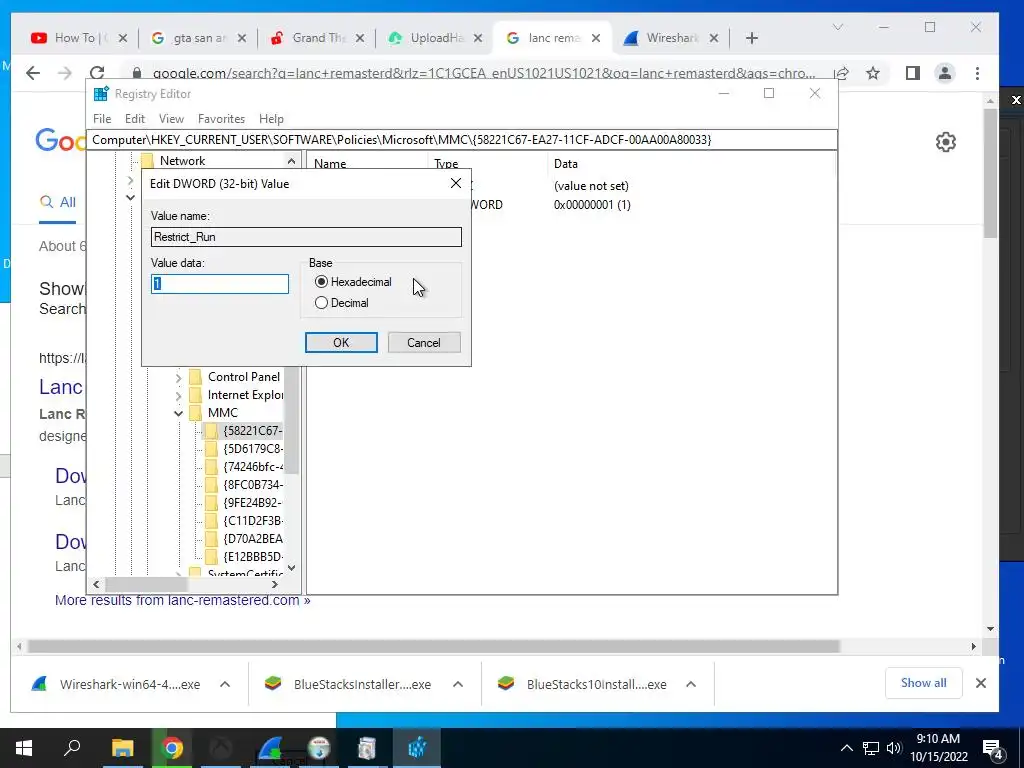Select the Control Panel registry key
The image size is (1024, 768).
point(244,377)
